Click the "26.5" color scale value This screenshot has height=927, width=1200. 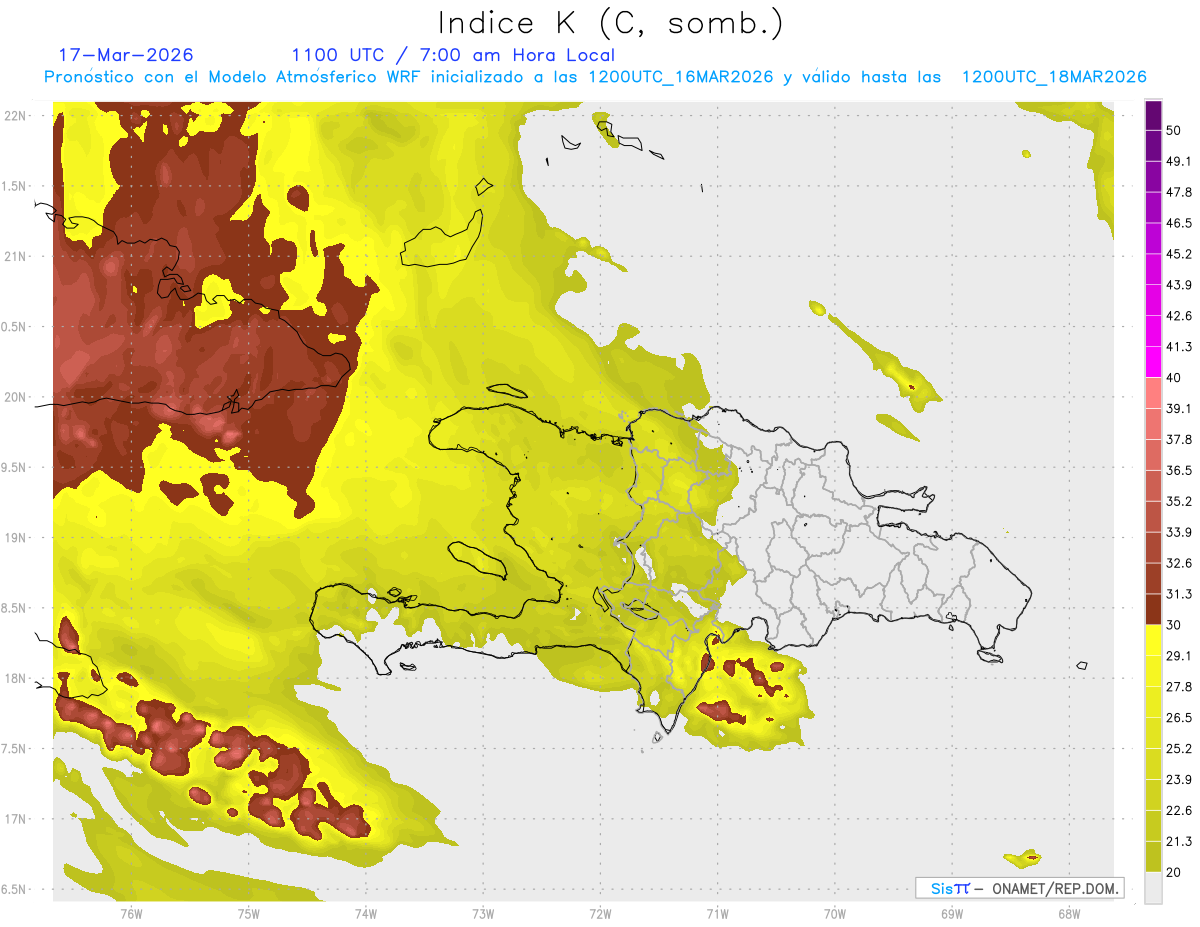pos(1179,718)
